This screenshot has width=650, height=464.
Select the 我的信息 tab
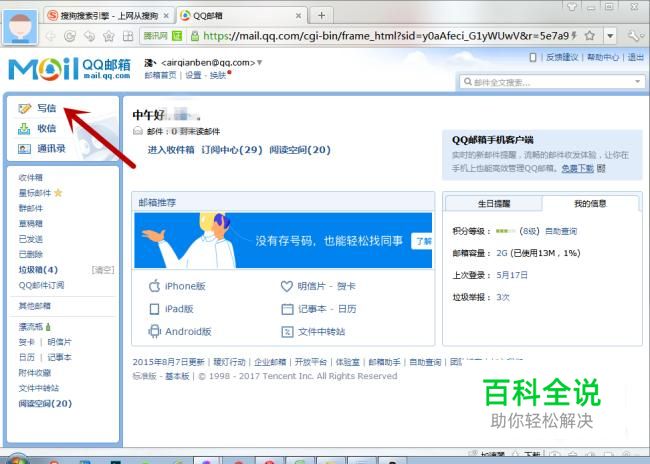pos(590,203)
